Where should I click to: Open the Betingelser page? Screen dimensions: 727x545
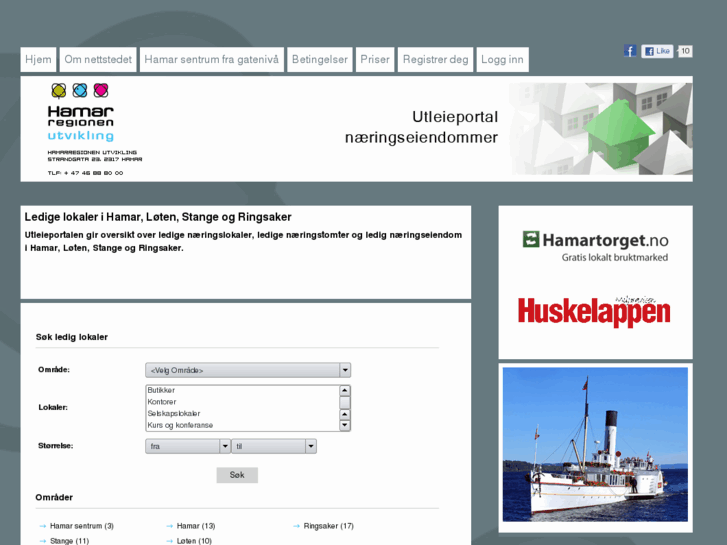pos(319,59)
